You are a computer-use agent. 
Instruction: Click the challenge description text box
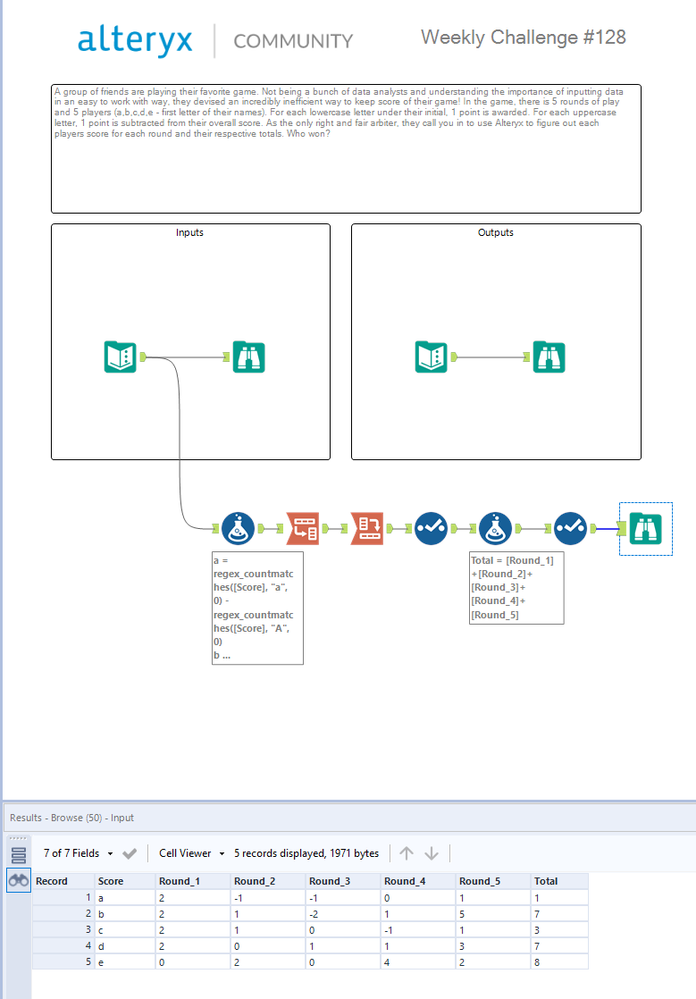pos(346,148)
